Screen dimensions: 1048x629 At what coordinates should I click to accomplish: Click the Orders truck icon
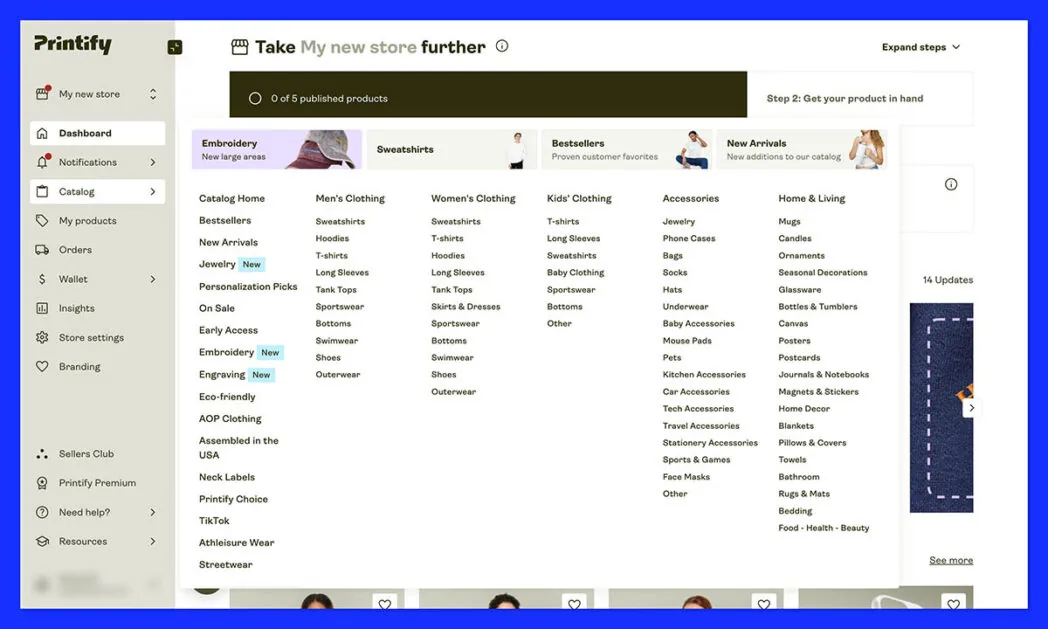pos(42,250)
